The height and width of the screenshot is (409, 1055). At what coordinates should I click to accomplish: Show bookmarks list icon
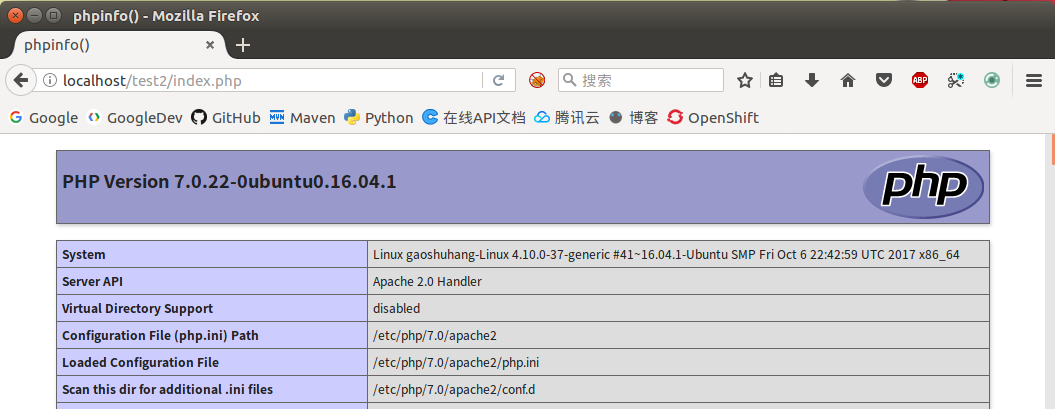click(777, 80)
